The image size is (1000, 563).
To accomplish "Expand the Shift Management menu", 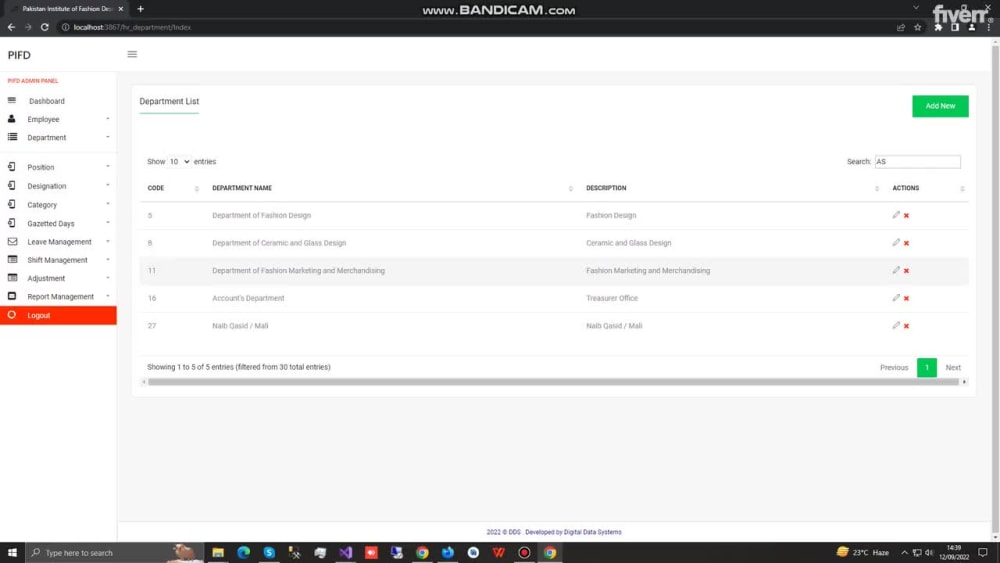I will [x=58, y=260].
